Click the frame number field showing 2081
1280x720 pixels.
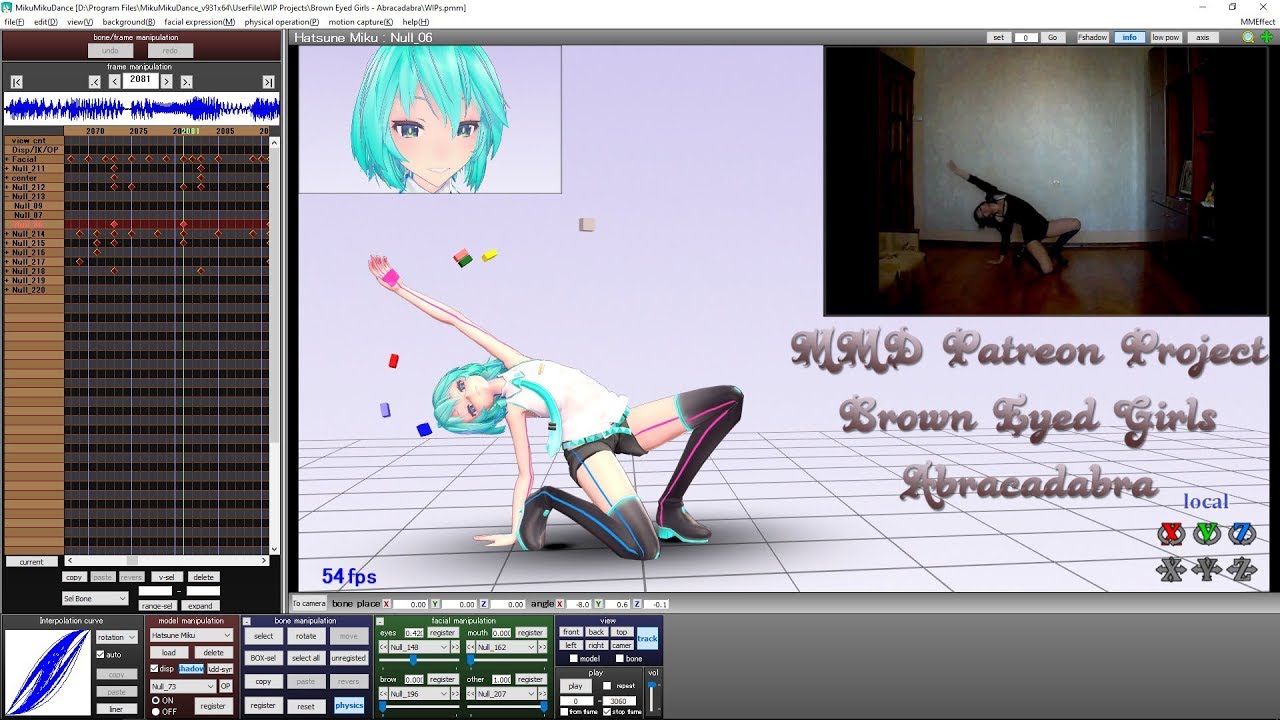[x=141, y=80]
